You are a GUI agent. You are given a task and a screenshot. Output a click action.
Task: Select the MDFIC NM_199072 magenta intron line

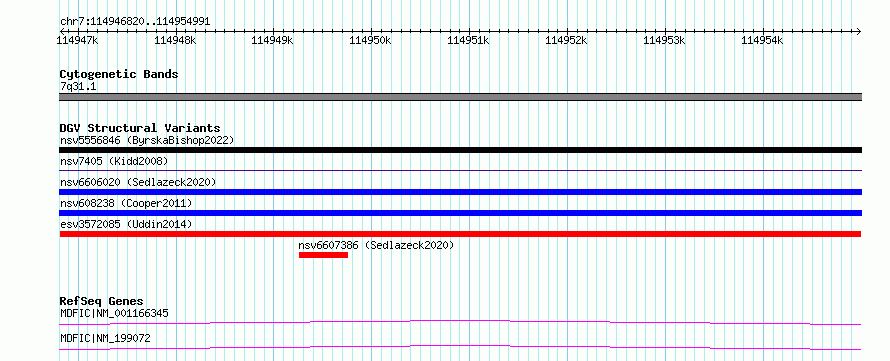point(460,347)
